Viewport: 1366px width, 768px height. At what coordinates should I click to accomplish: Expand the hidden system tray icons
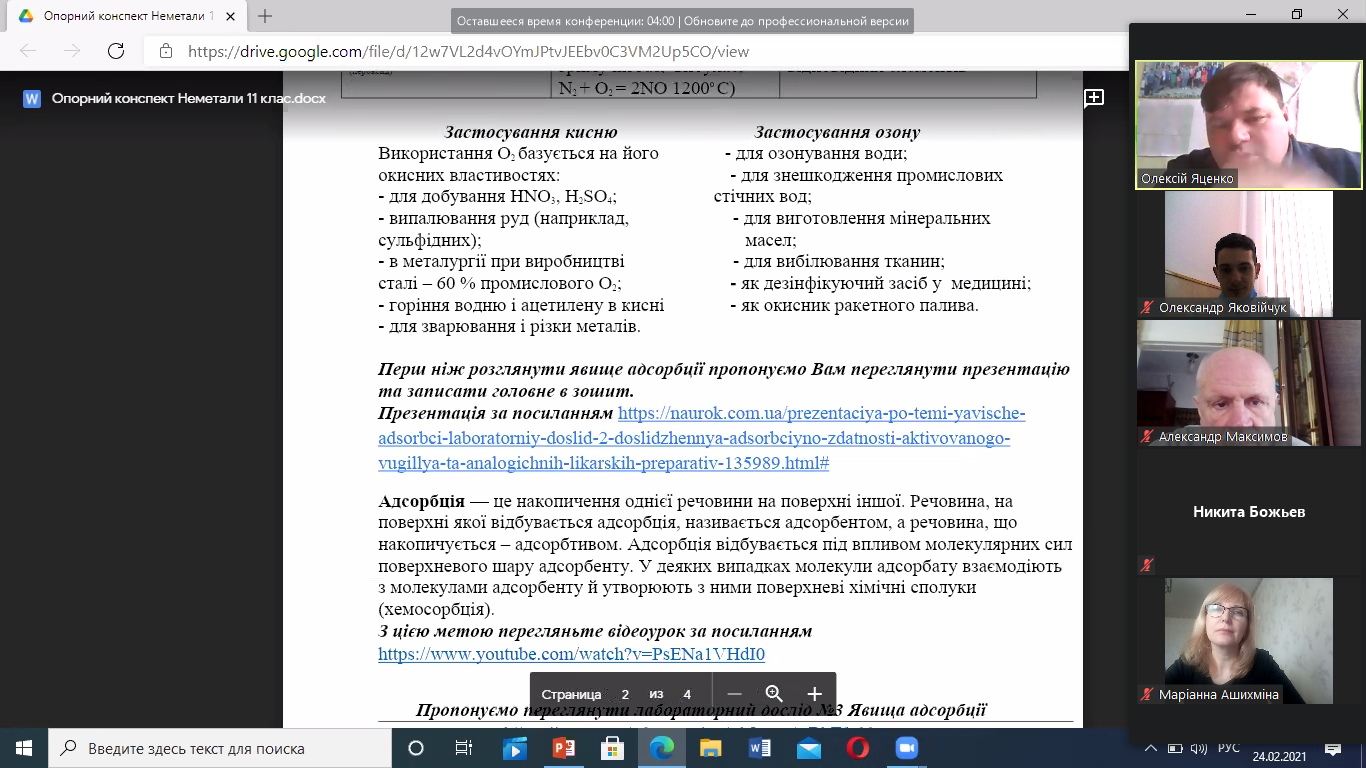[1153, 748]
